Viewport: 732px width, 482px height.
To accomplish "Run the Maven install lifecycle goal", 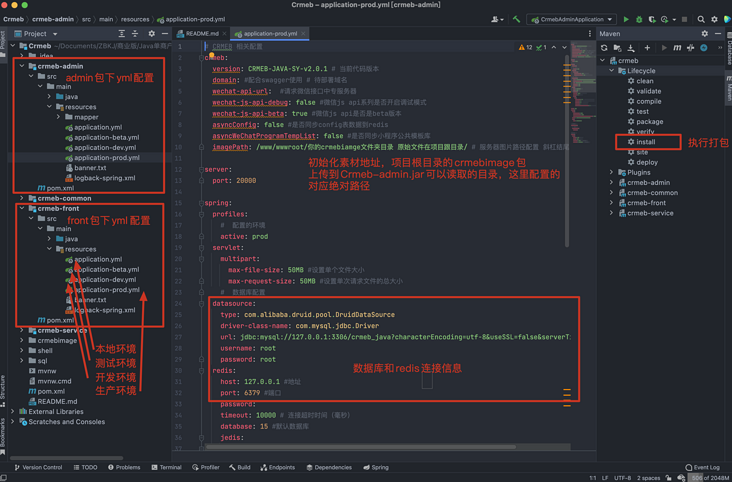I will click(645, 142).
